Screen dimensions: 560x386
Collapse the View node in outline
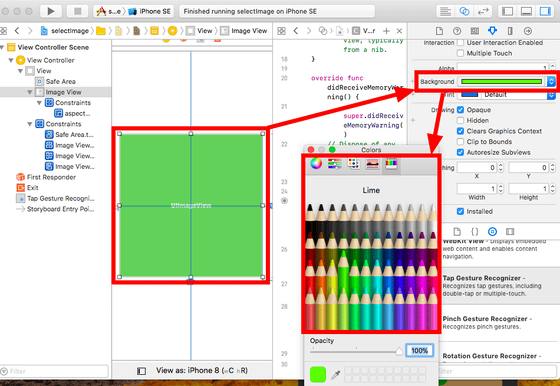[20, 71]
